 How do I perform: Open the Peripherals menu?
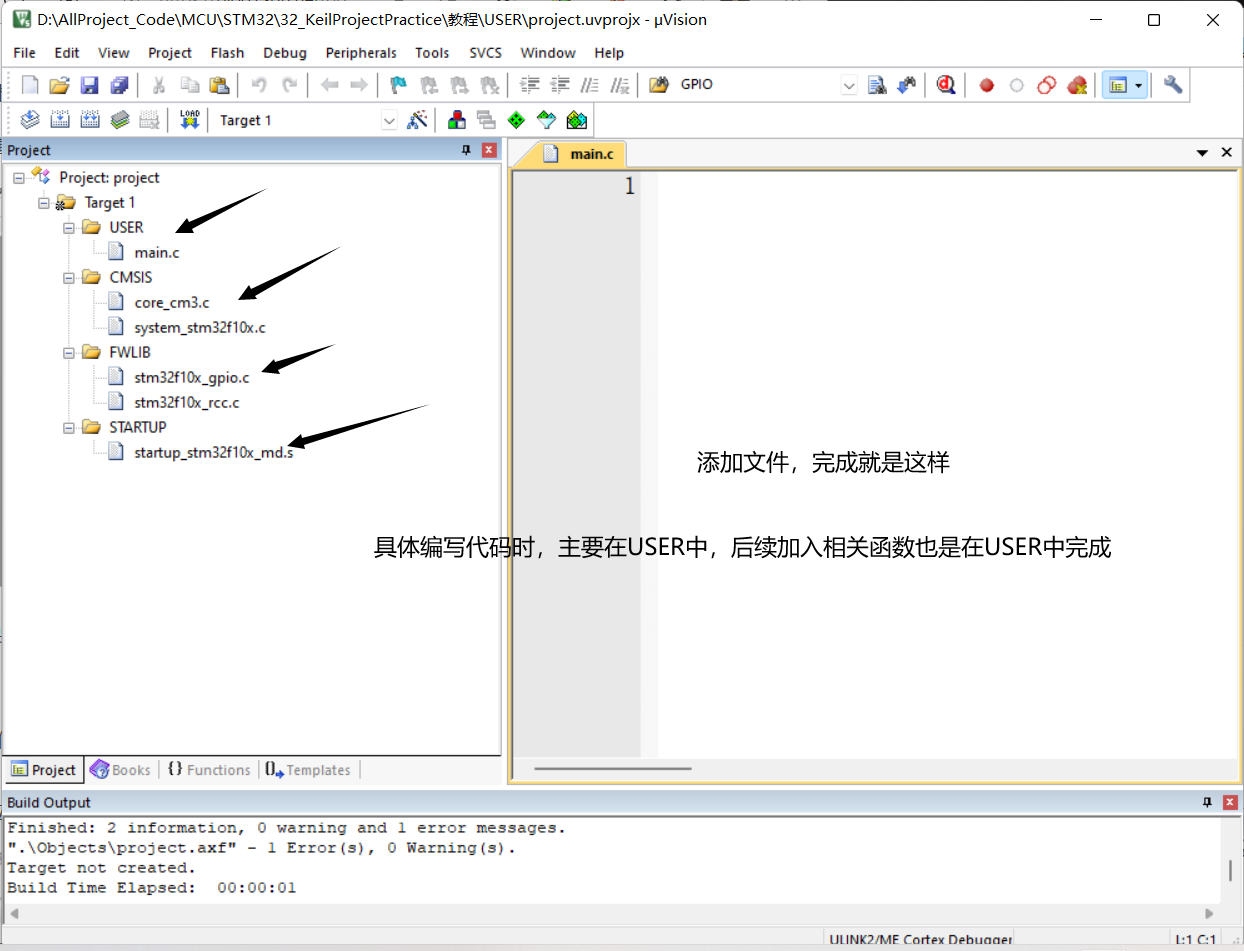click(361, 52)
